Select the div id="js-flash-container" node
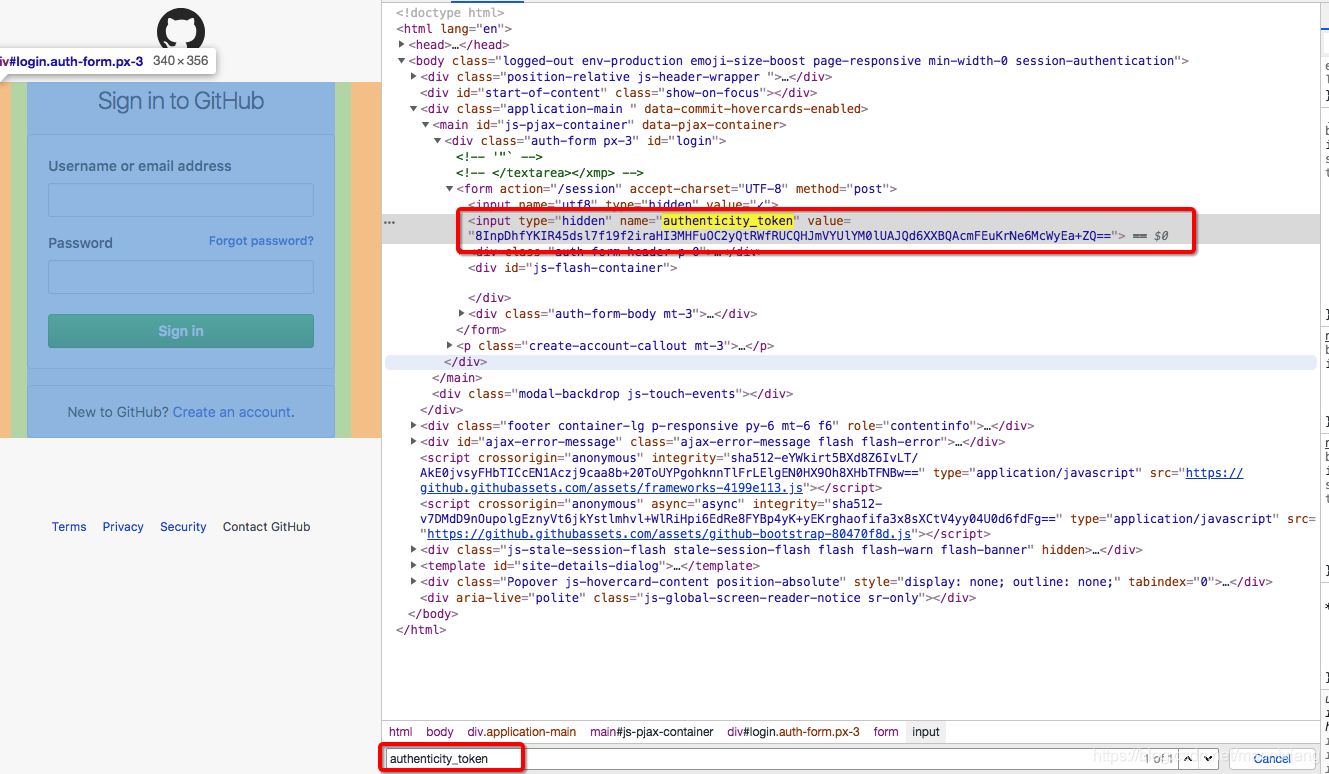Screen dimensions: 1329x774 point(573,268)
